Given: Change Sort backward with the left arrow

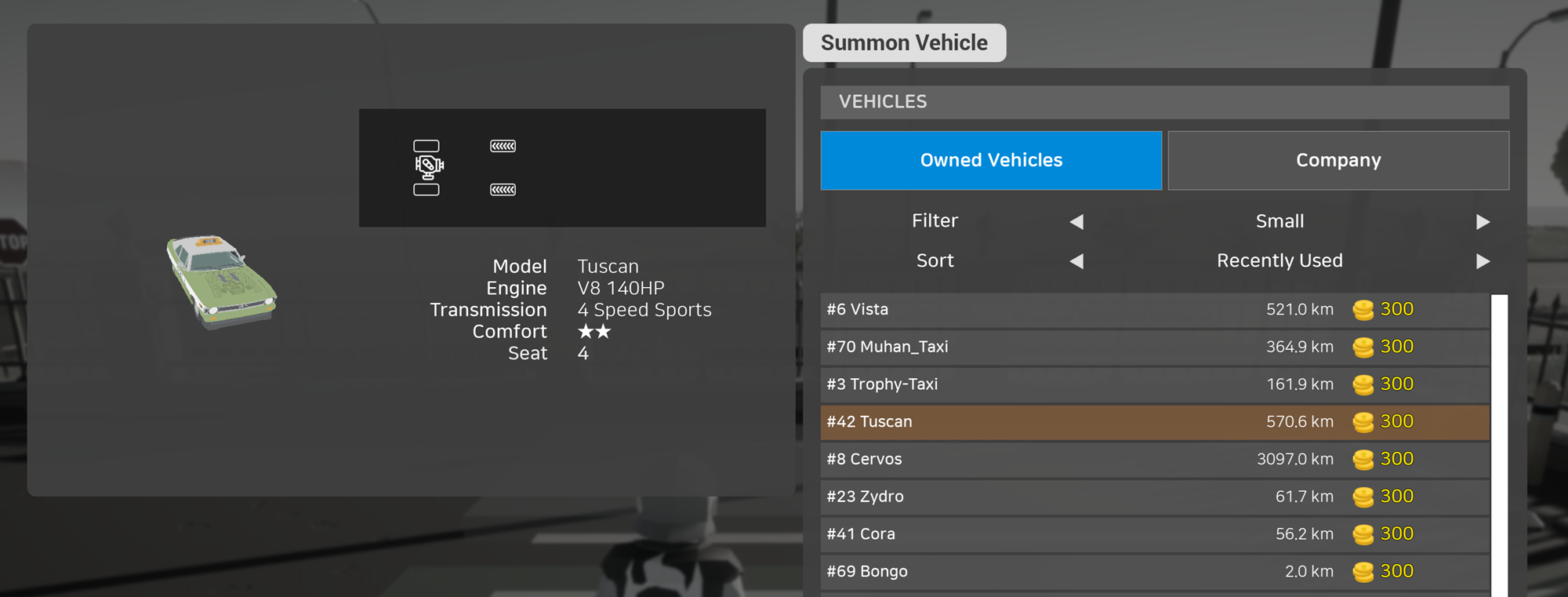Looking at the screenshot, I should click(x=1076, y=261).
